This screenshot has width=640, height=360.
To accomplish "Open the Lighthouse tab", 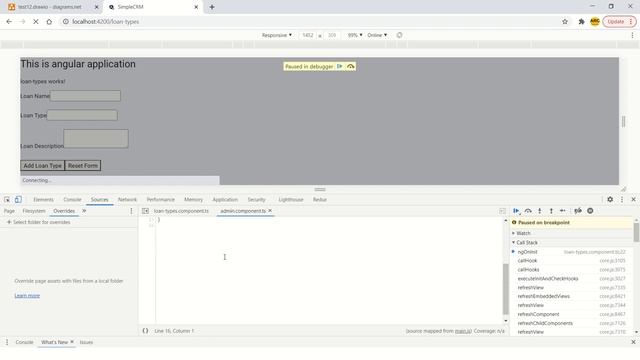I will pos(291,200).
